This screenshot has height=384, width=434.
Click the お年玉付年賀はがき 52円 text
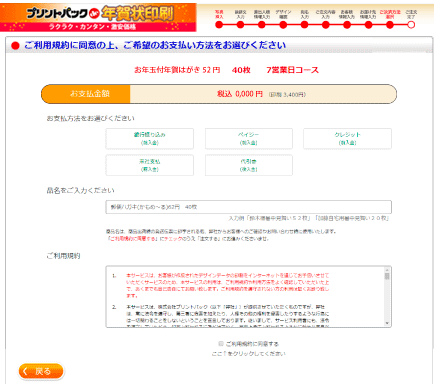click(x=177, y=70)
